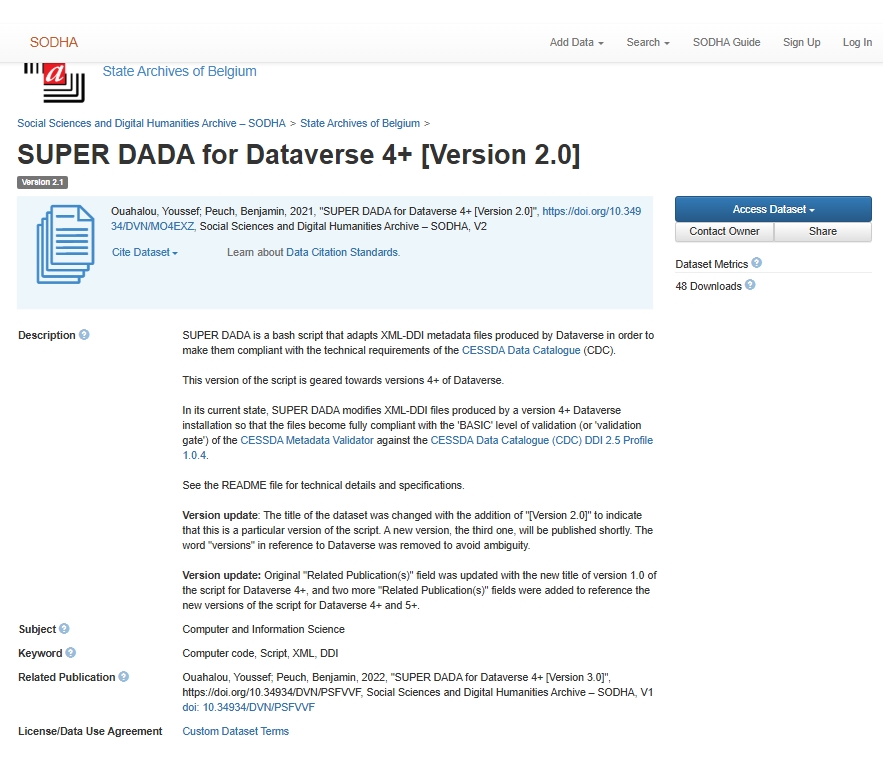
Task: Click the Contact Owner button
Action: [x=724, y=231]
